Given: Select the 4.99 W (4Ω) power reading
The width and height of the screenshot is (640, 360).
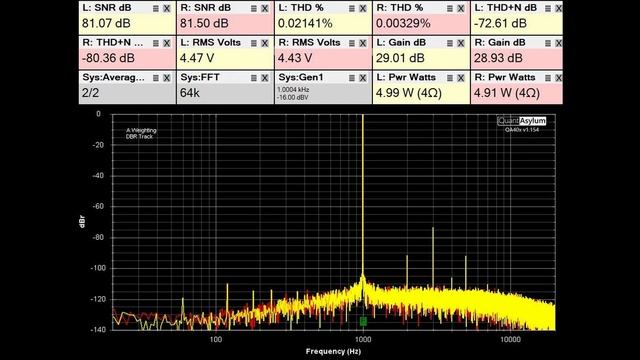Looking at the screenshot, I should click(409, 93).
